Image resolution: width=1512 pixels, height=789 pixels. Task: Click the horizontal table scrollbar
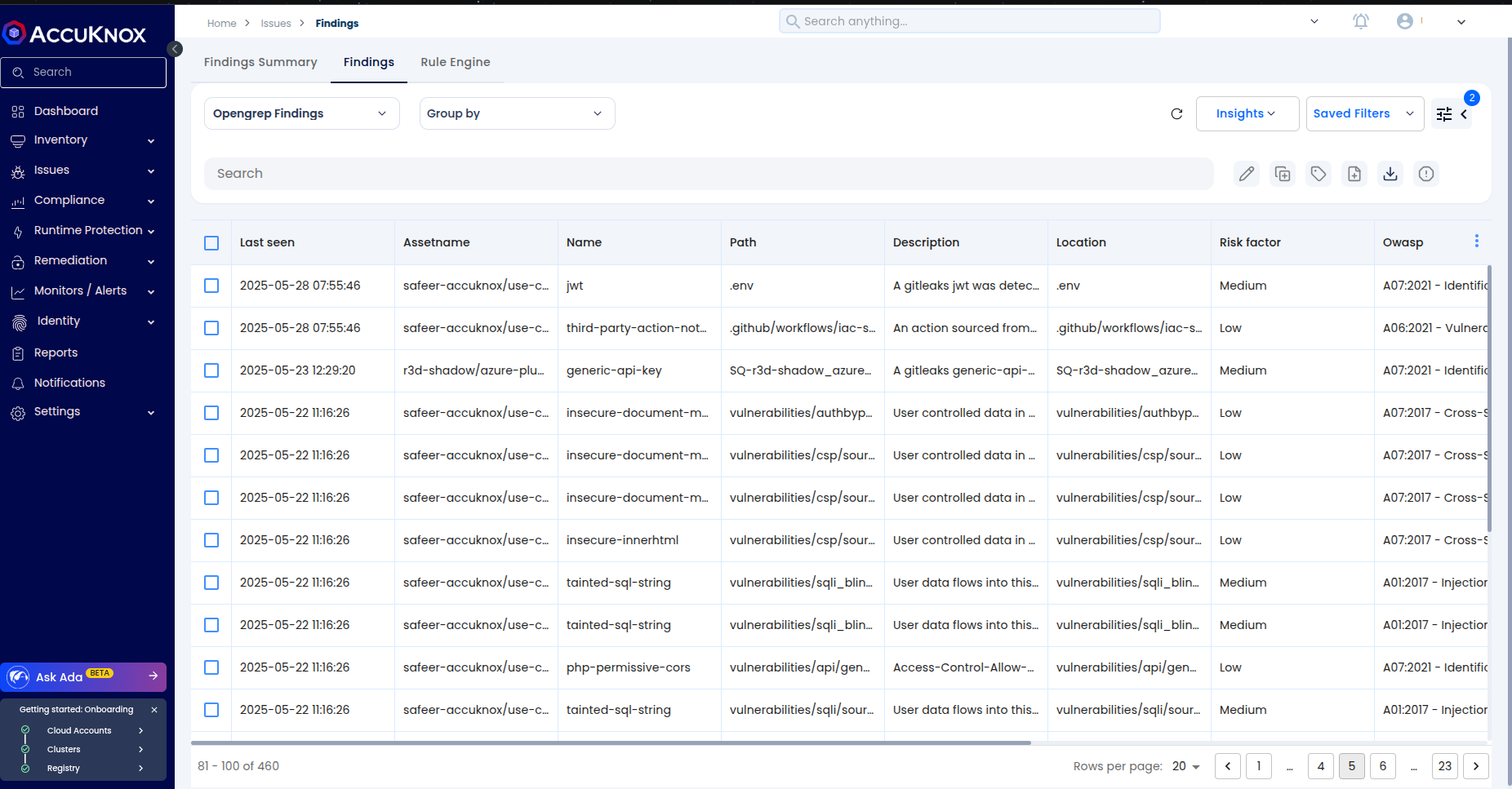(x=611, y=742)
